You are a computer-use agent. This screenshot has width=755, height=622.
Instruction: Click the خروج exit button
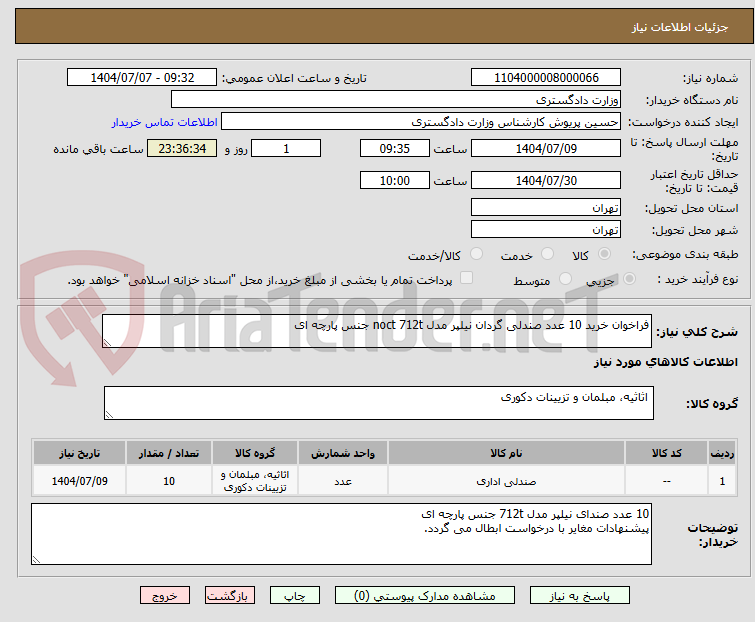pos(165,596)
